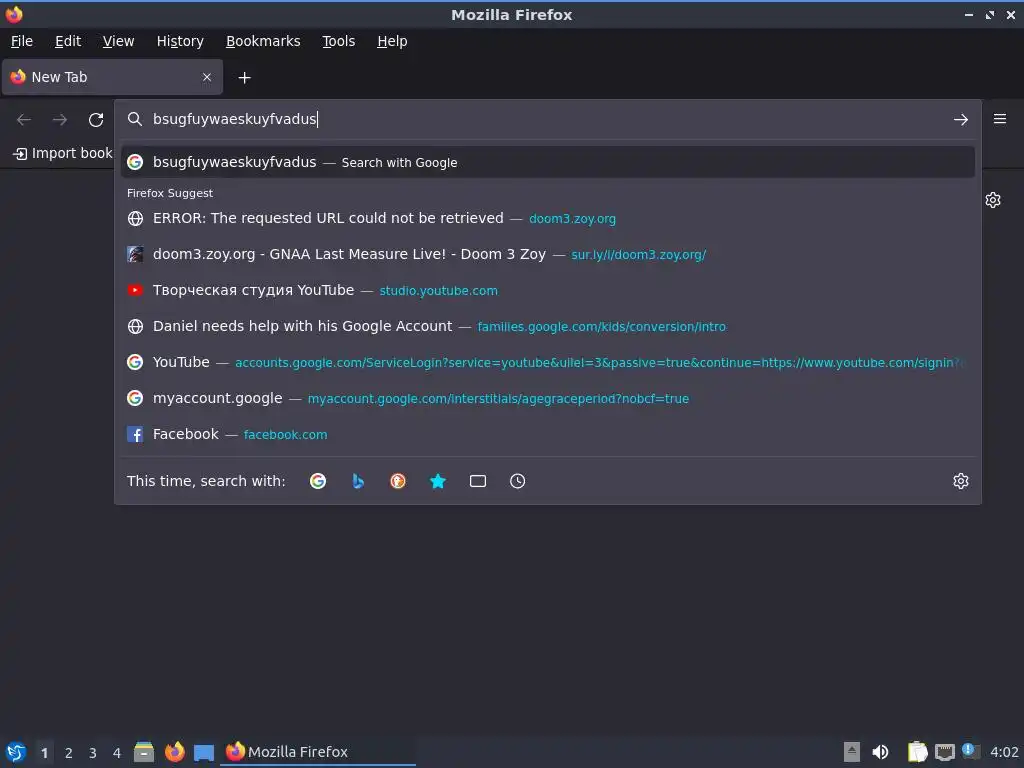Close the New Tab tab
Viewport: 1024px width, 768px height.
tap(206, 77)
